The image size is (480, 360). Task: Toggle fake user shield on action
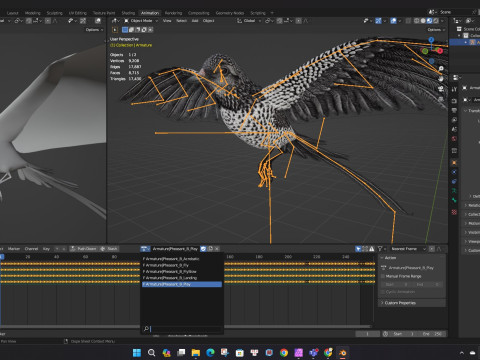[x=203, y=249]
